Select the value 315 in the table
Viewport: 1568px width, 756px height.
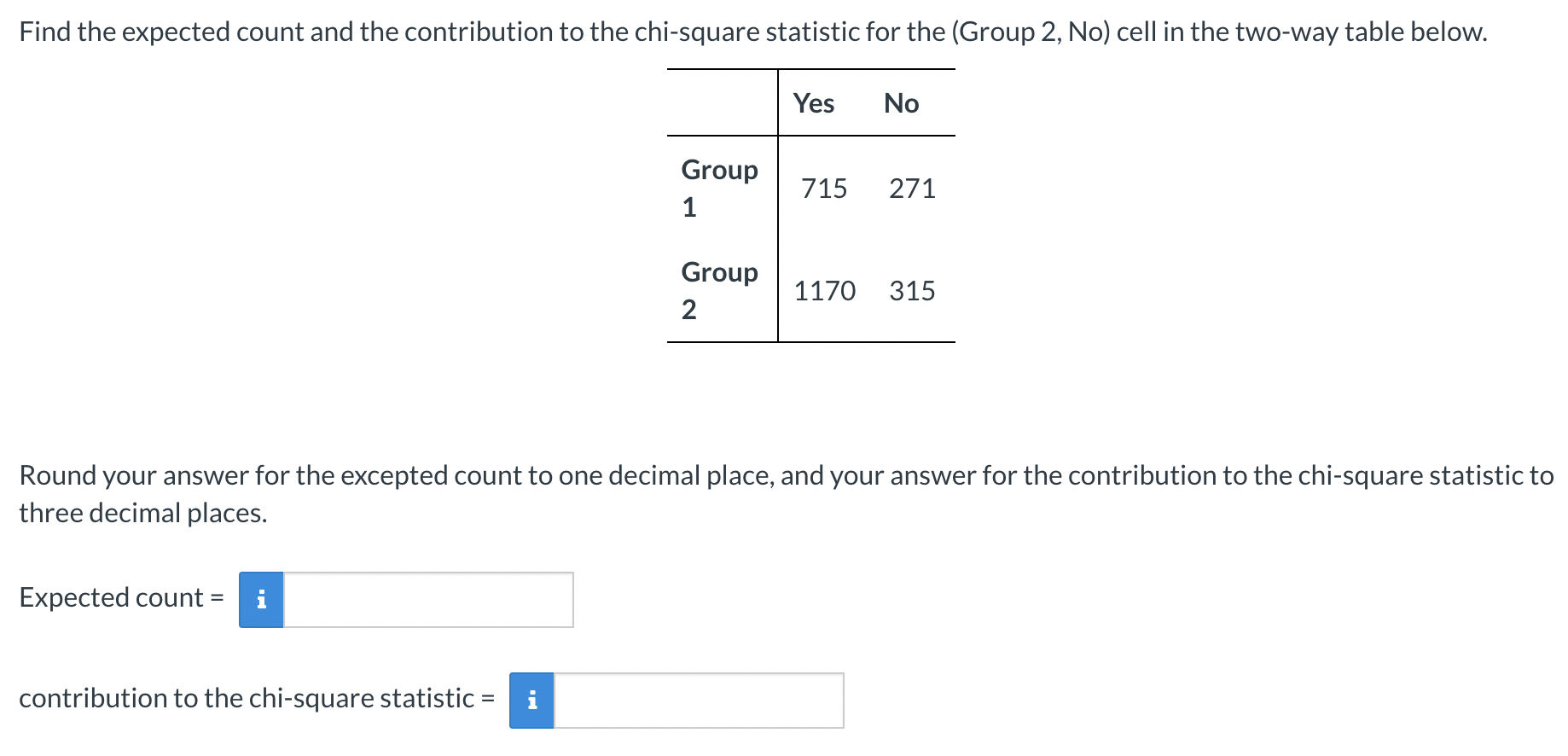912,290
